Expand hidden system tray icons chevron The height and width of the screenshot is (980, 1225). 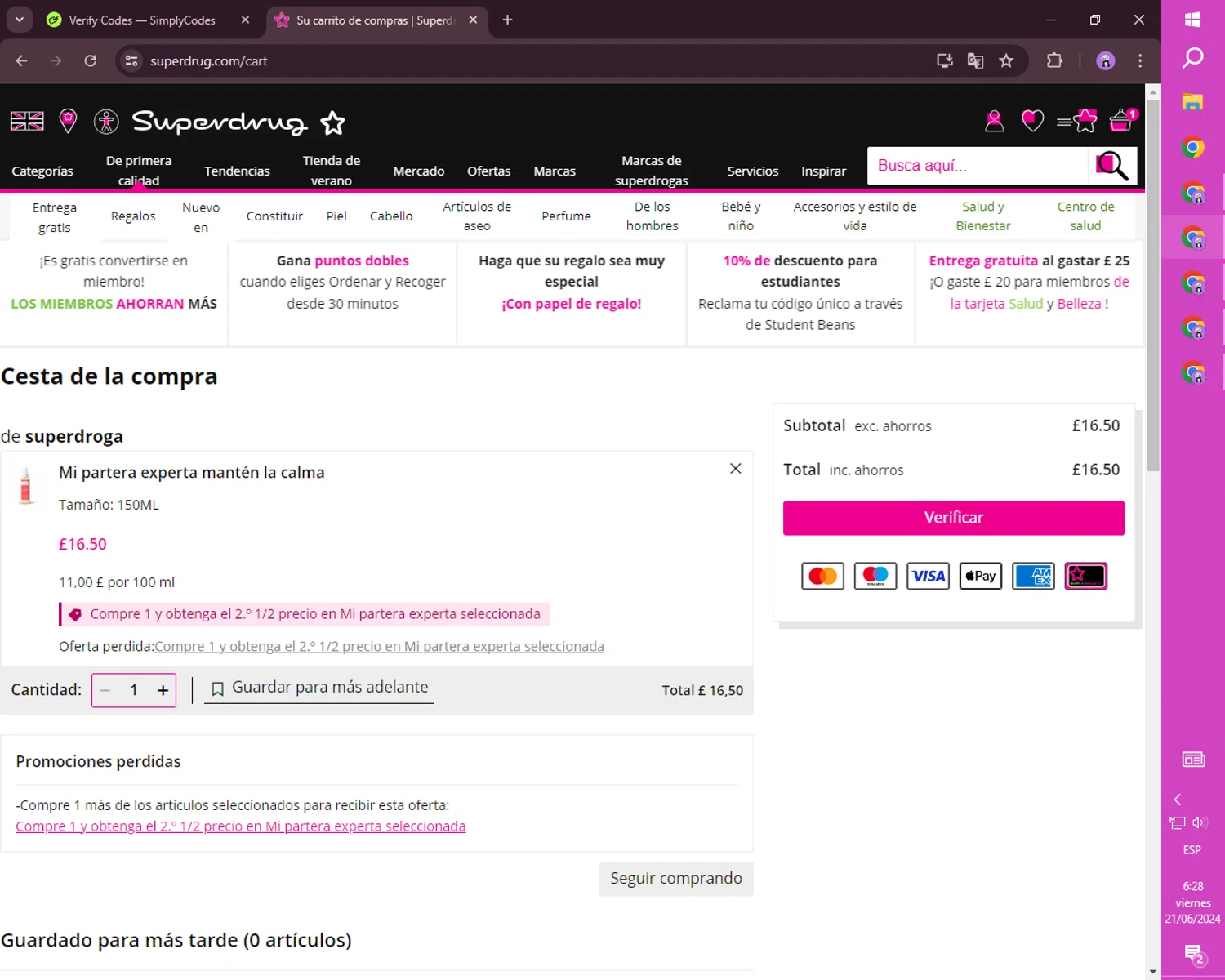[x=1178, y=800]
